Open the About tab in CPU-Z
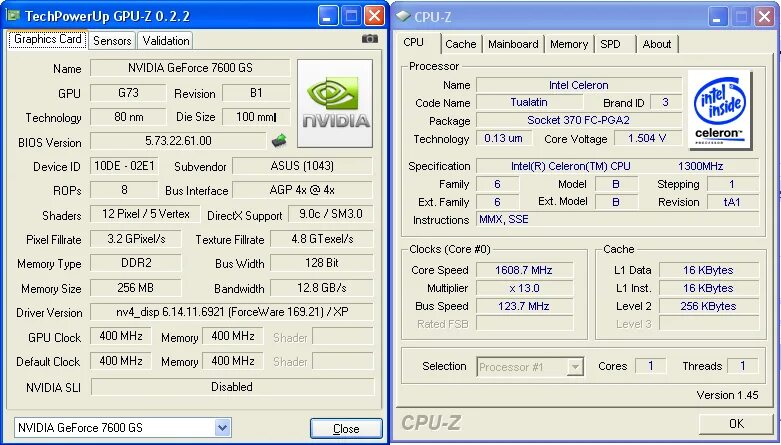The height and width of the screenshot is (445, 781). click(x=656, y=44)
